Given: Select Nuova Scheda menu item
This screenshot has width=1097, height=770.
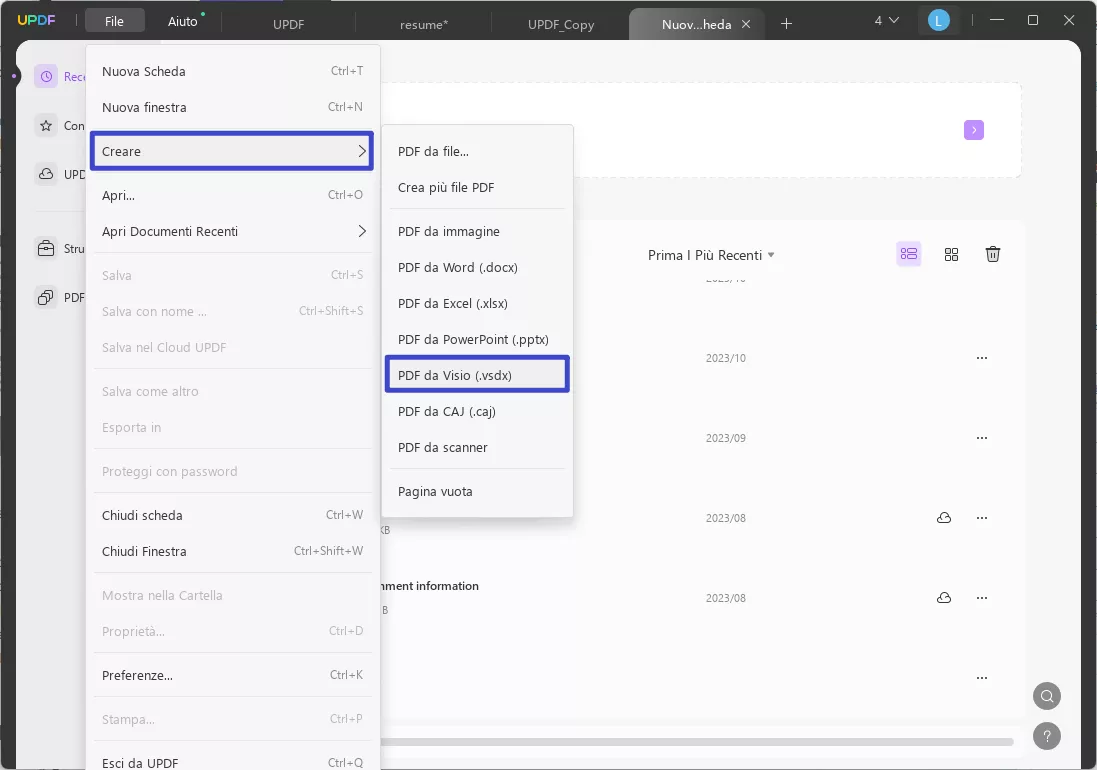Looking at the screenshot, I should click(x=232, y=71).
